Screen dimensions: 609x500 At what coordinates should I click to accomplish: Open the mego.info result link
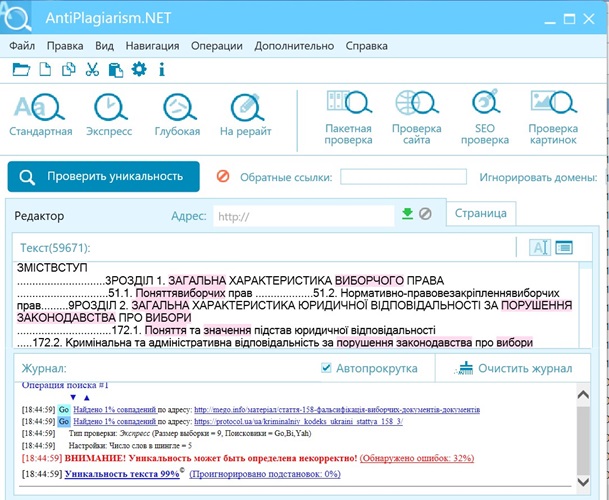point(337,409)
